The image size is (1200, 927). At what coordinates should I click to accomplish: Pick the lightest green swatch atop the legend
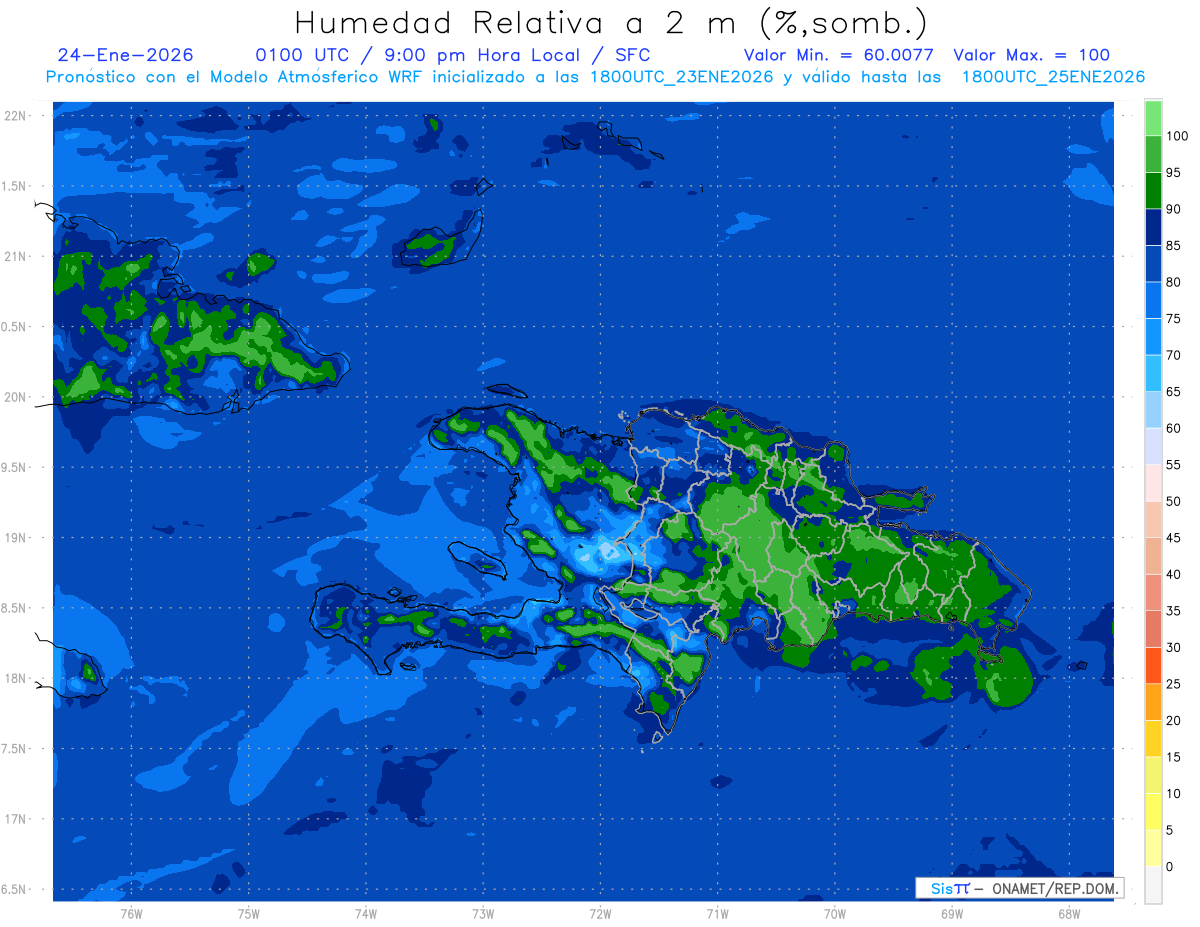(1153, 118)
